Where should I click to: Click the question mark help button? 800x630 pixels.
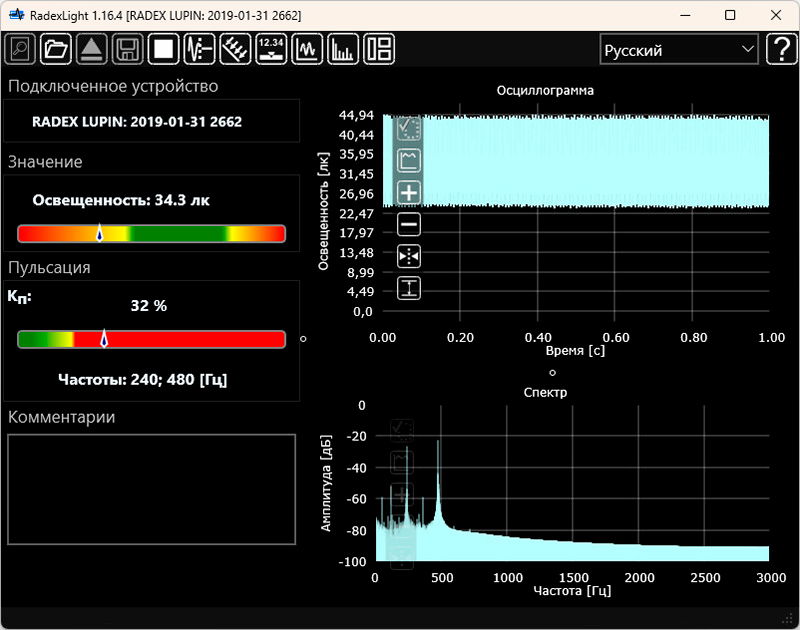coord(780,49)
